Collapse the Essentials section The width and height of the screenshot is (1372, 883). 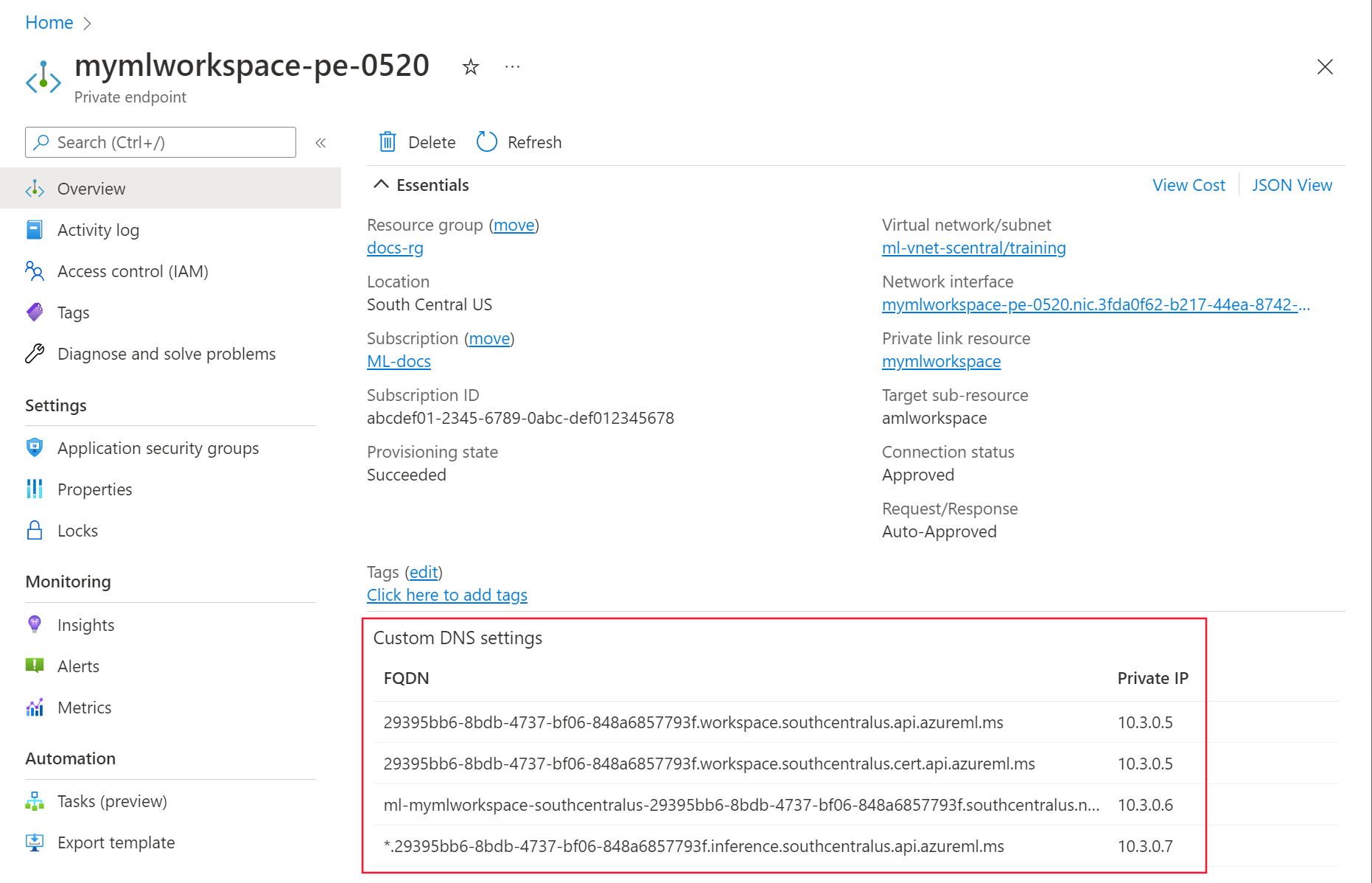click(x=381, y=185)
